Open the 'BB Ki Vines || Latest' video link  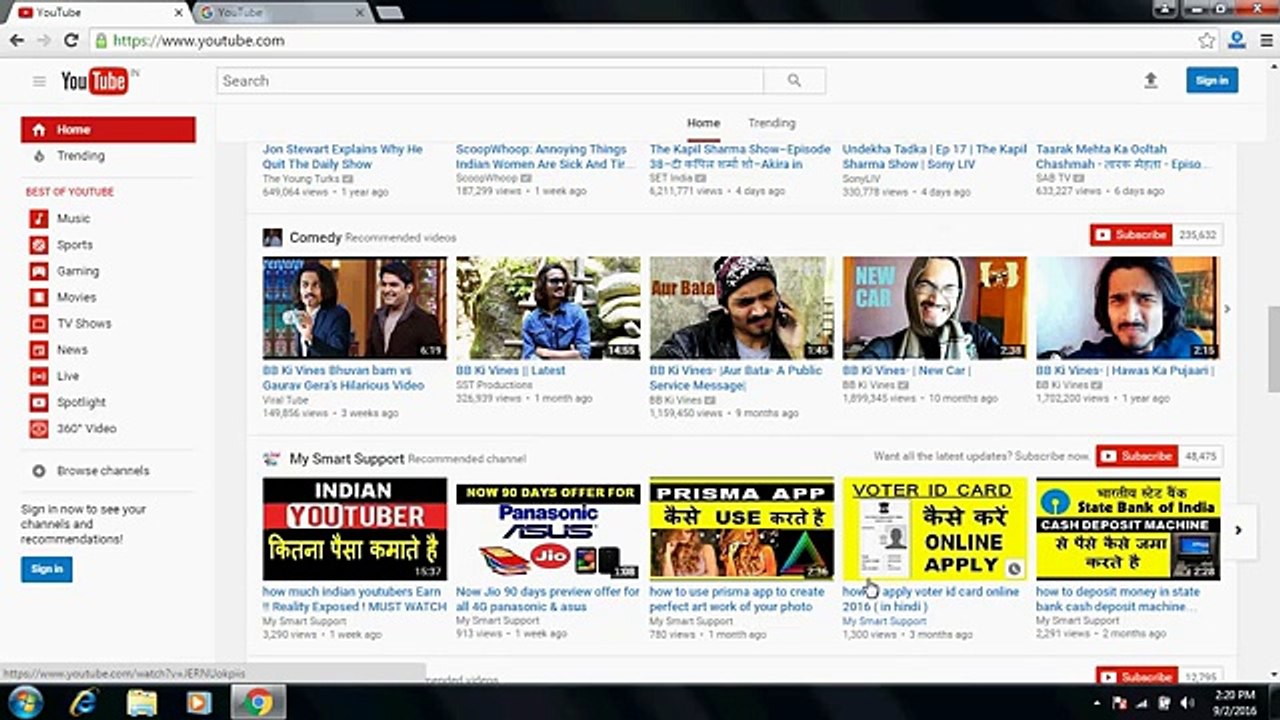pyautogui.click(x=511, y=371)
